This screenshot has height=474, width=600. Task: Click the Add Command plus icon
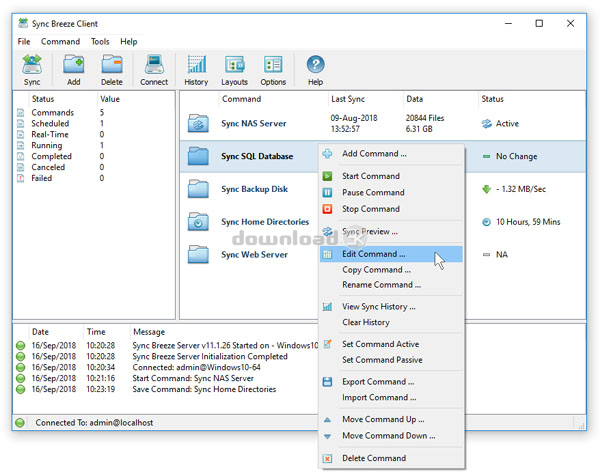click(x=327, y=154)
